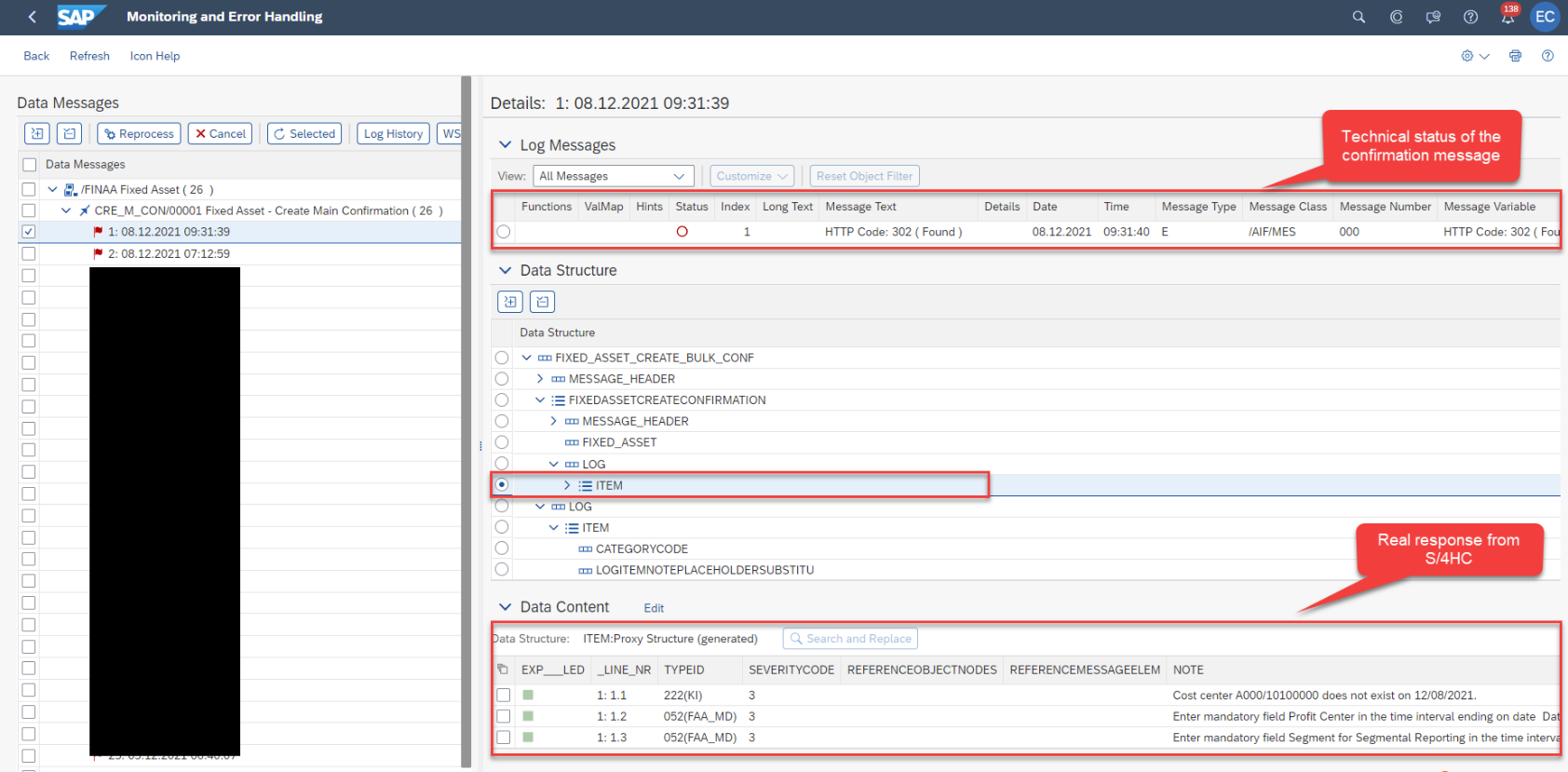Image resolution: width=1568 pixels, height=772 pixels.
Task: Tick the Data Messages header checkbox
Action: (x=29, y=165)
